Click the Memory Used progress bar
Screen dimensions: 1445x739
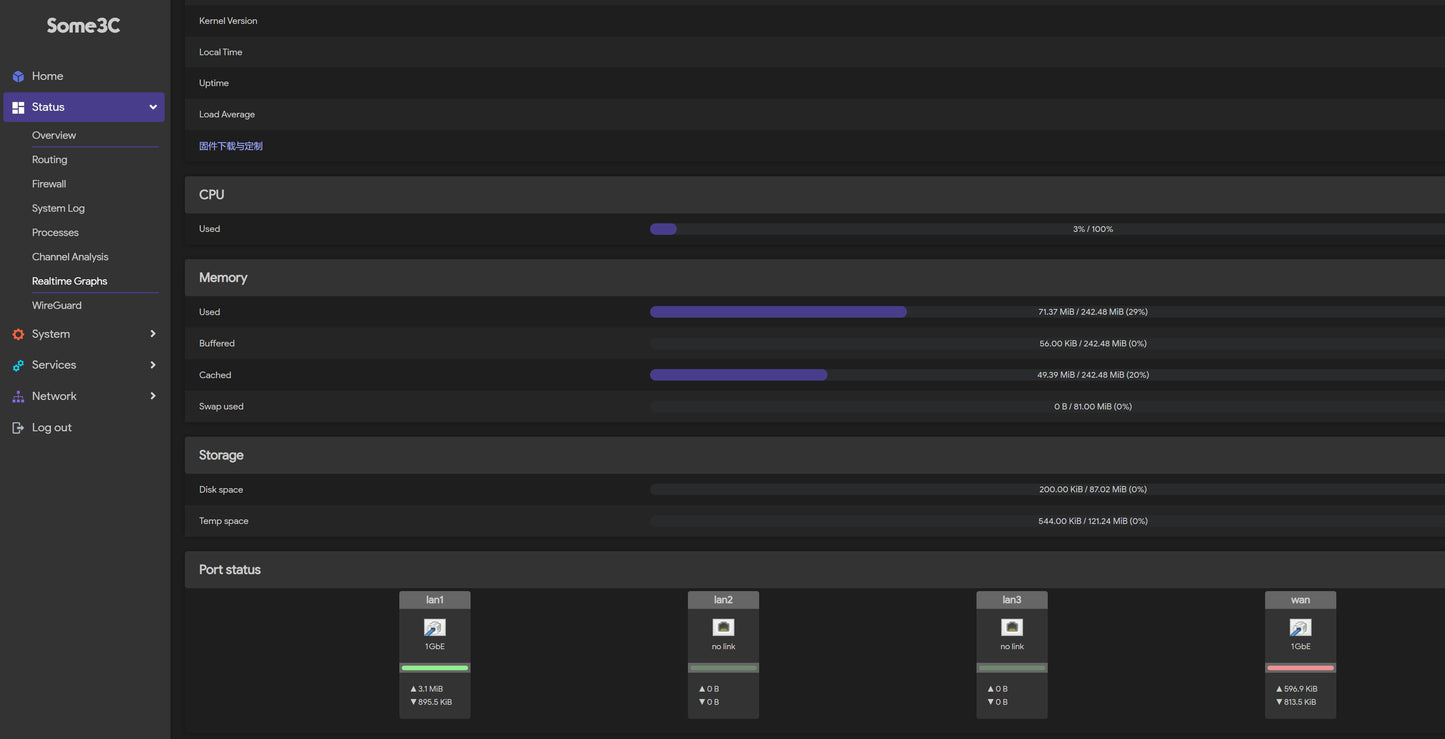(778, 312)
